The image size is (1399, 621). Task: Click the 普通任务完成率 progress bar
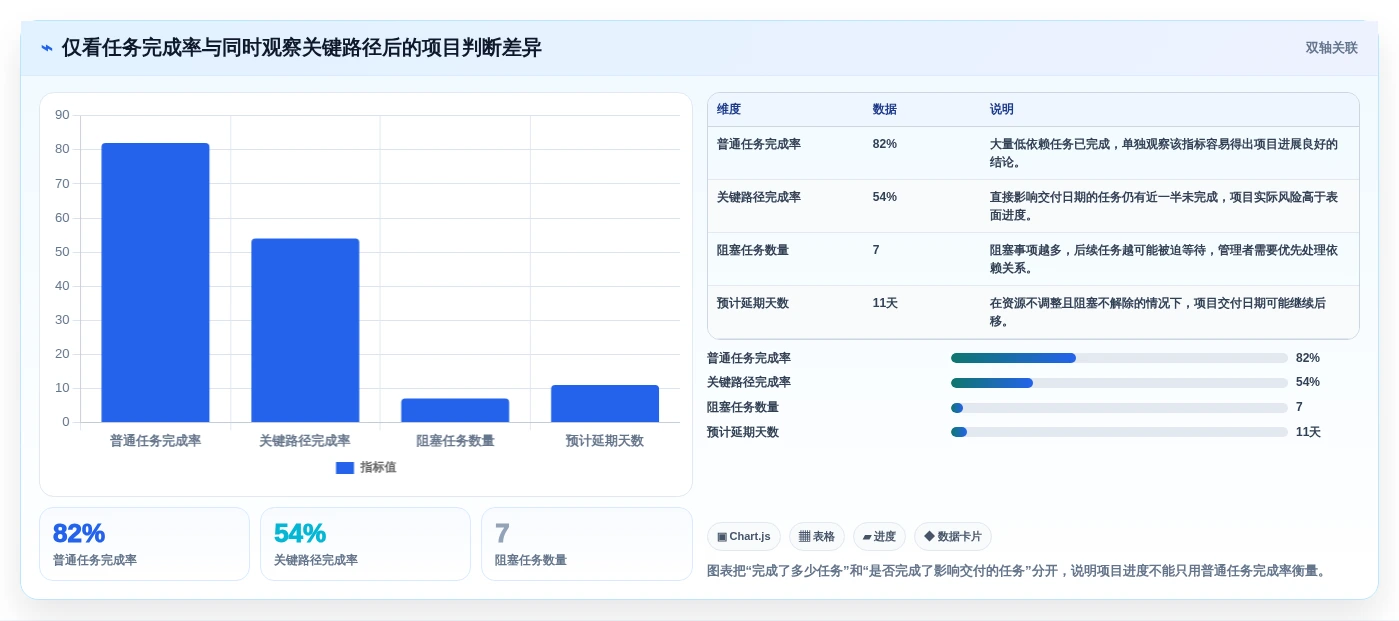[1119, 358]
